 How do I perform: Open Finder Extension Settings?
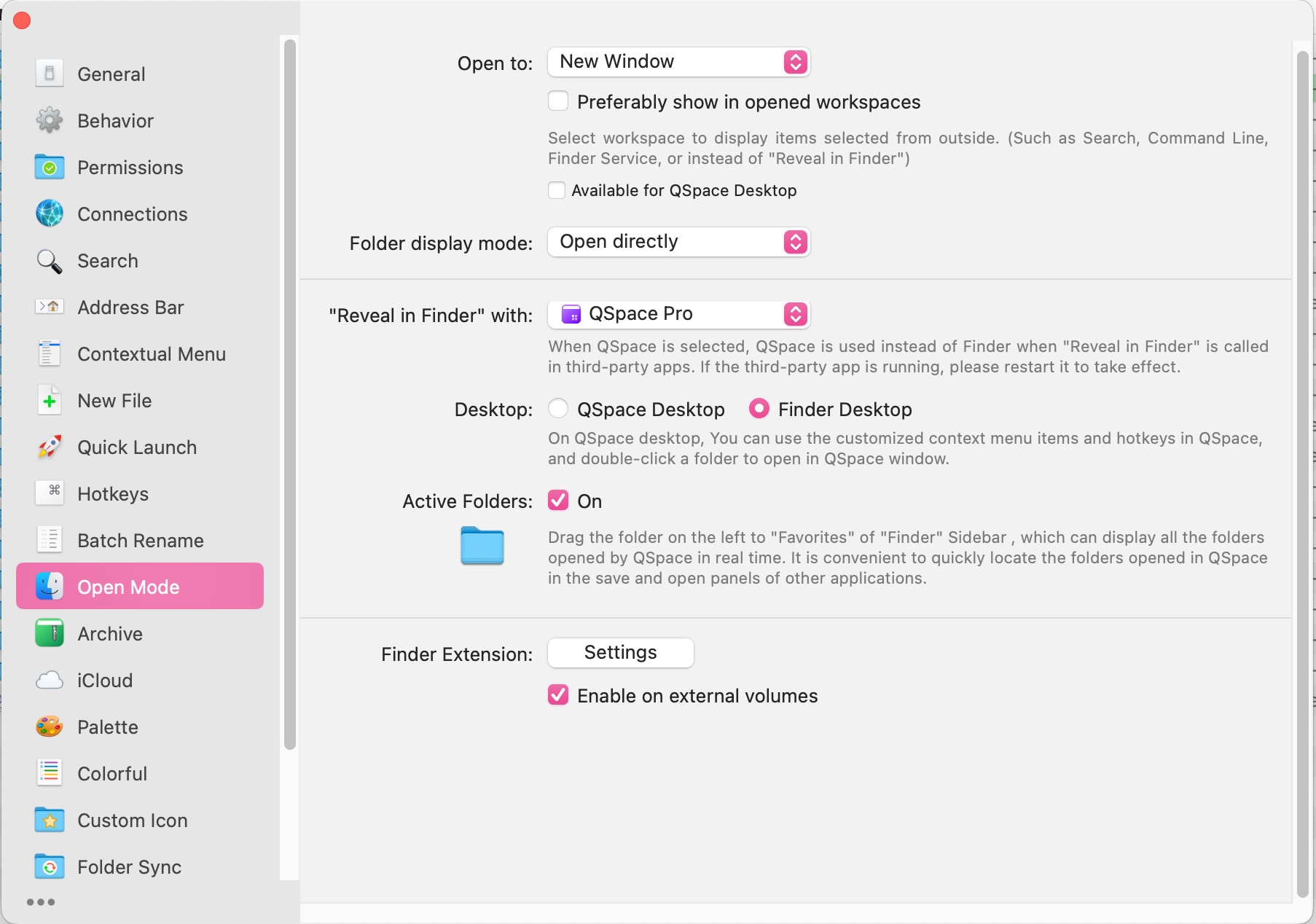620,653
